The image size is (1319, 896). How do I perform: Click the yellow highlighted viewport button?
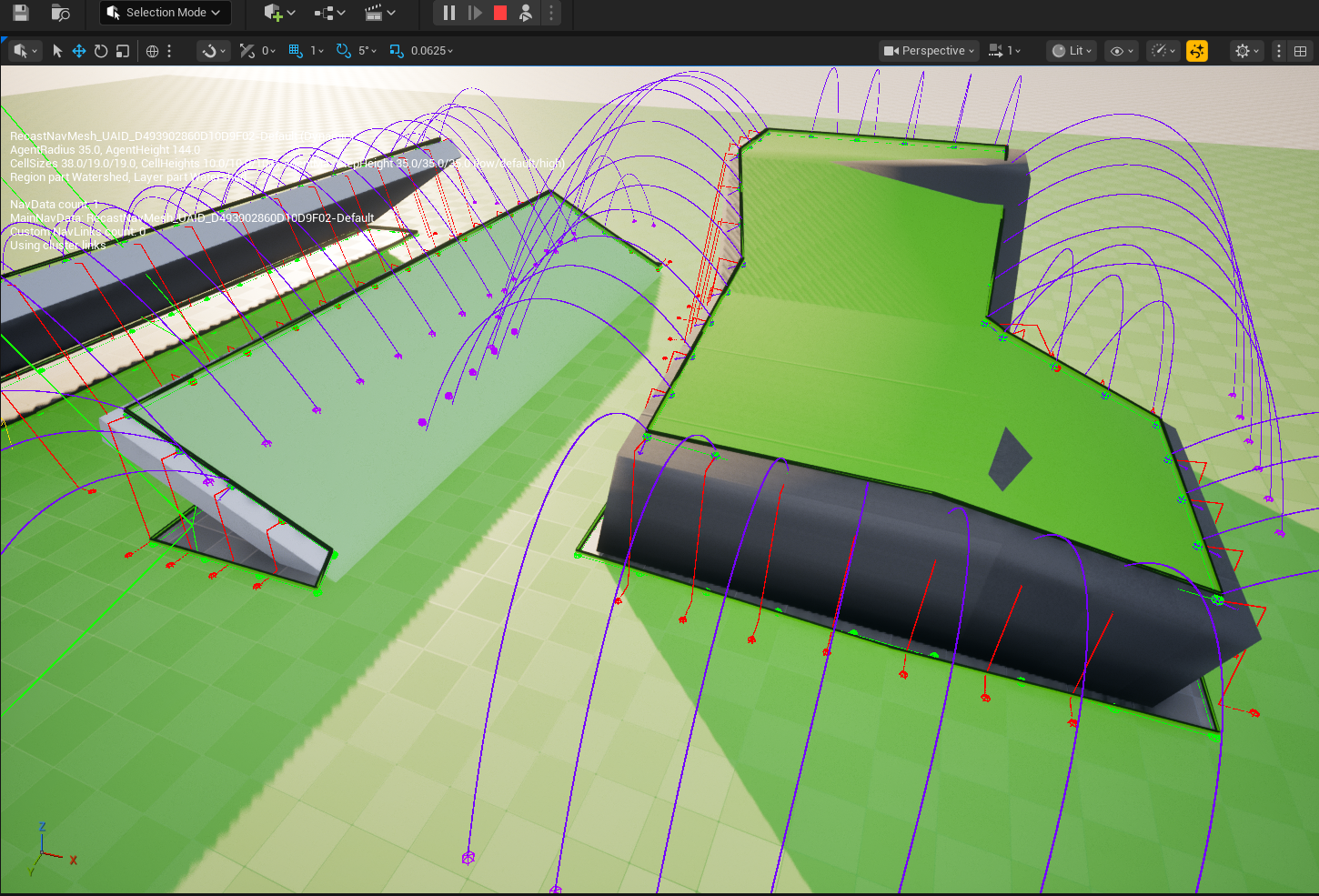(x=1197, y=51)
